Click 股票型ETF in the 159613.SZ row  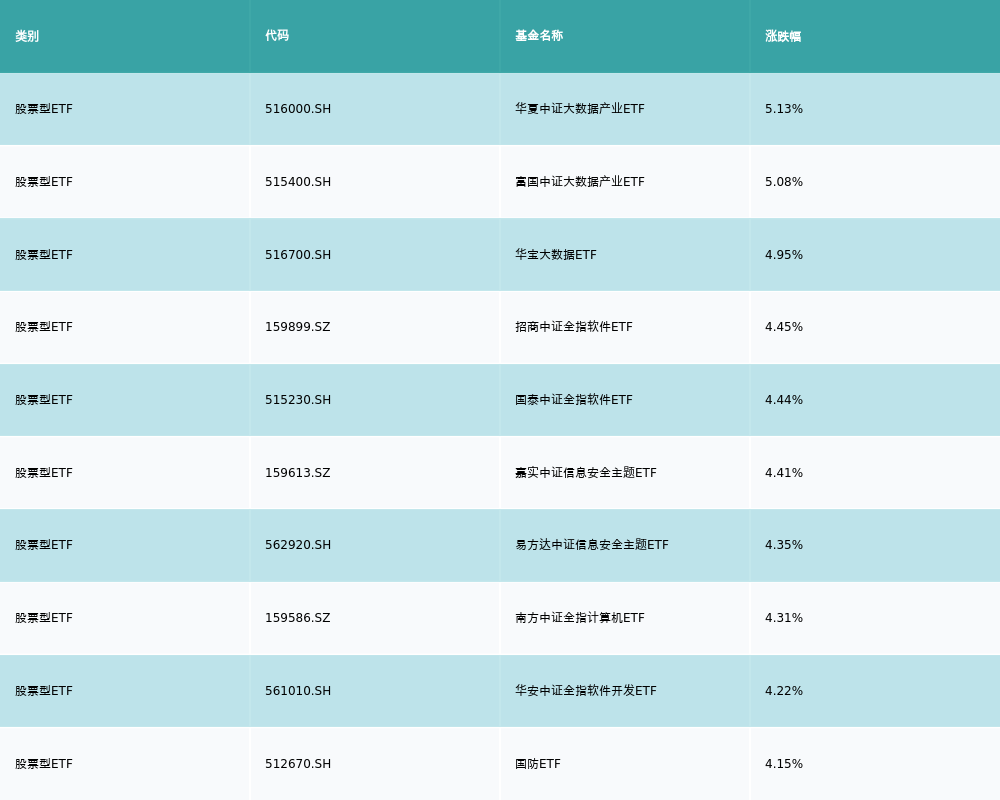pos(44,473)
